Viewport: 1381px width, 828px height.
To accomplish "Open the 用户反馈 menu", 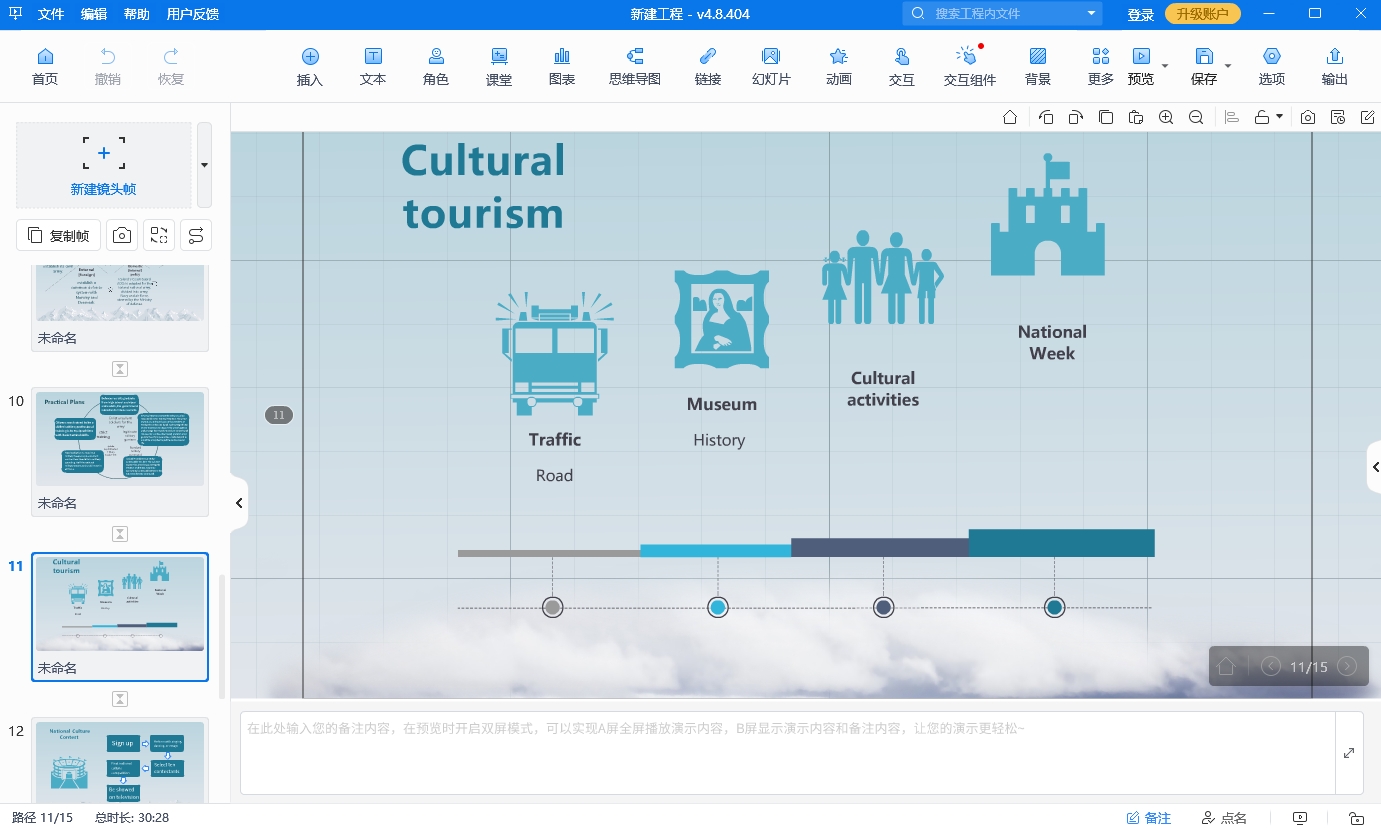I will (193, 14).
